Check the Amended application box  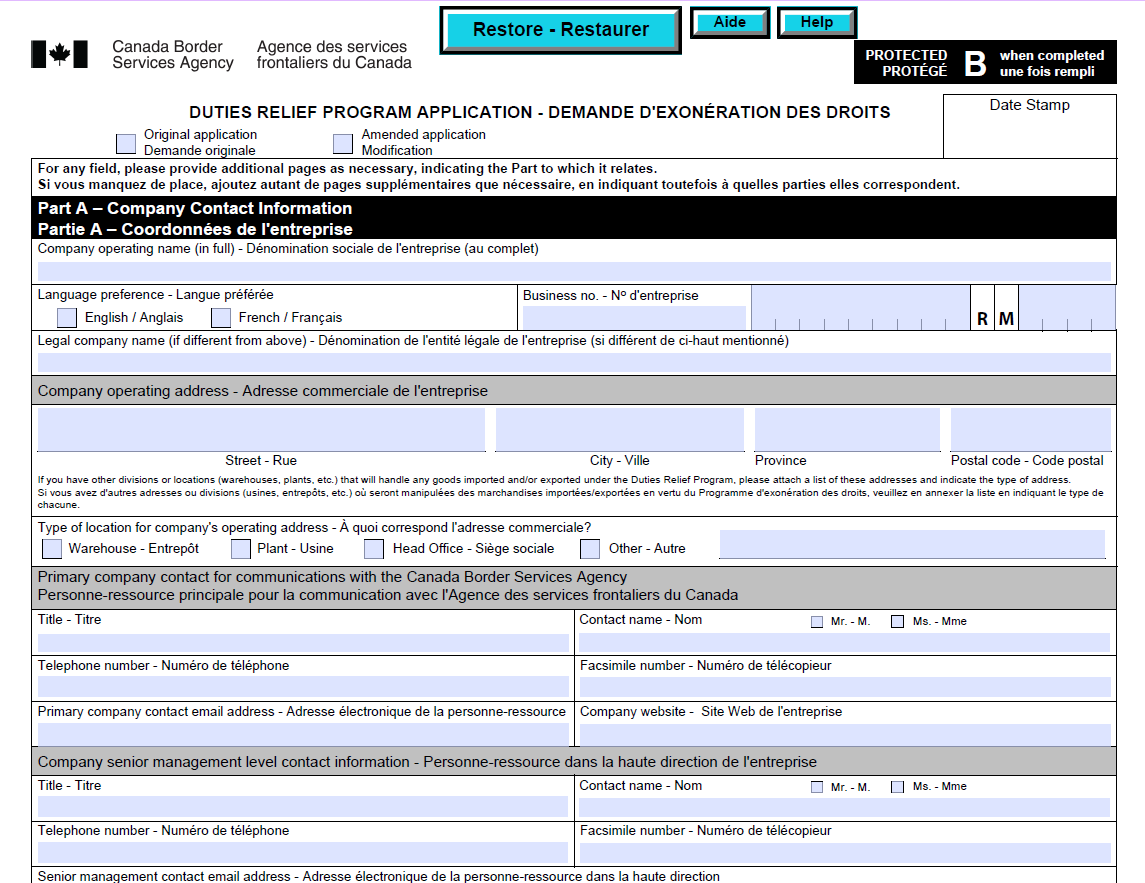pos(342,143)
